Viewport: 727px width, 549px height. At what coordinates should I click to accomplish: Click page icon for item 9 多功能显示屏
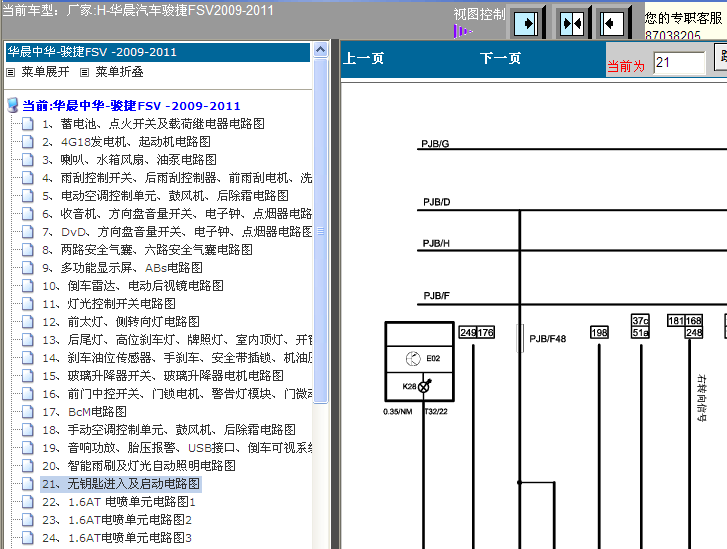[x=28, y=268]
